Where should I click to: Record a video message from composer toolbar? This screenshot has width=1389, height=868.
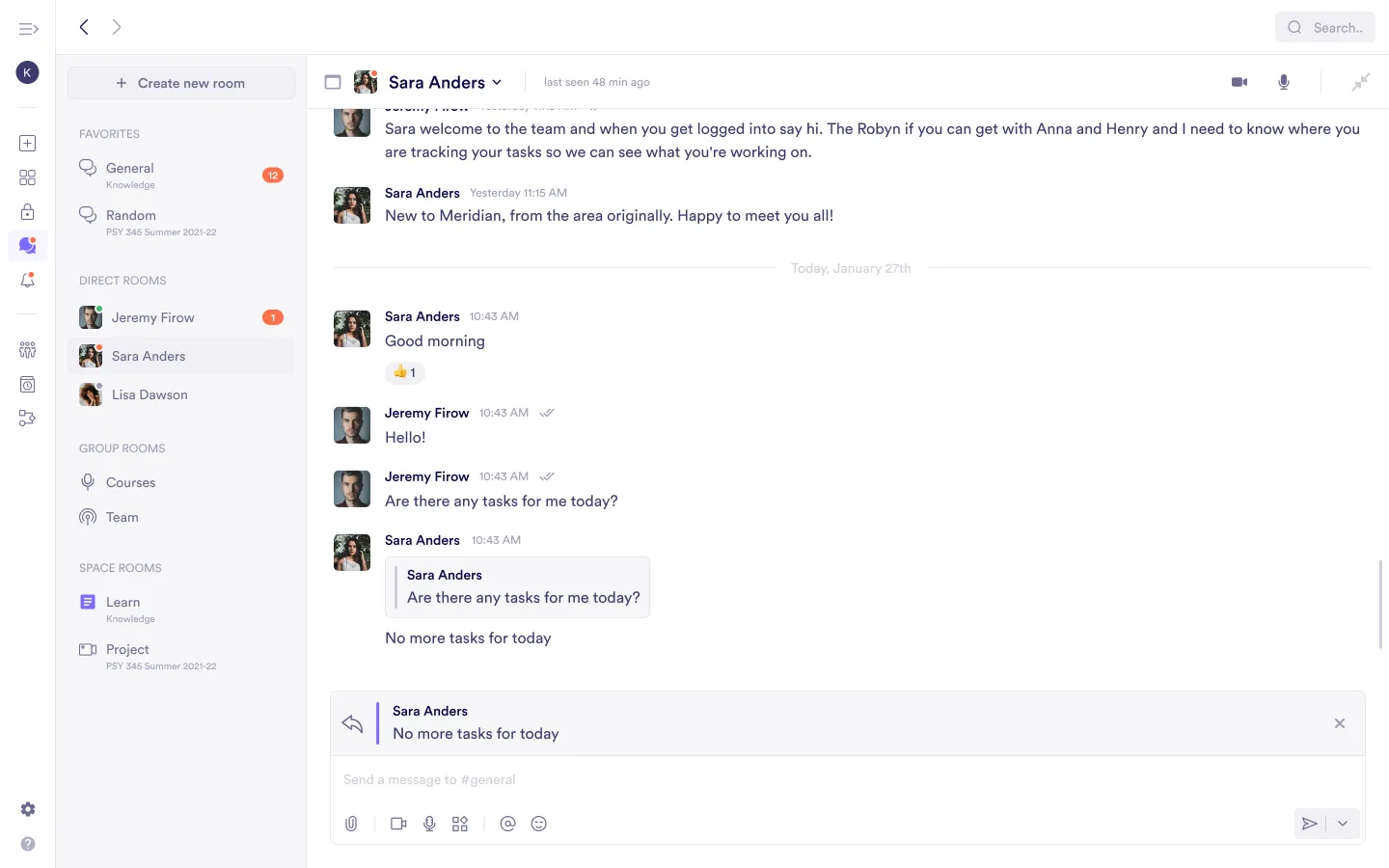[398, 824]
